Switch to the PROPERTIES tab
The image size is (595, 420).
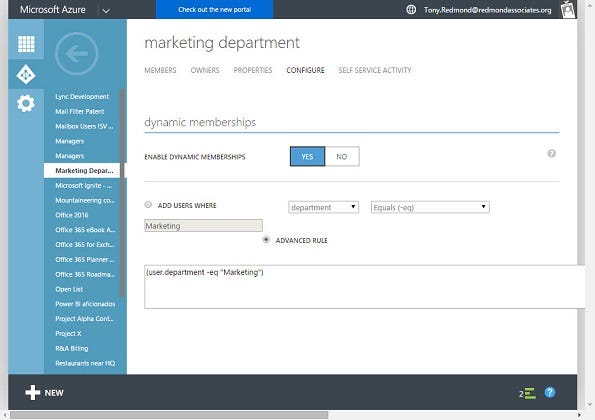[253, 70]
